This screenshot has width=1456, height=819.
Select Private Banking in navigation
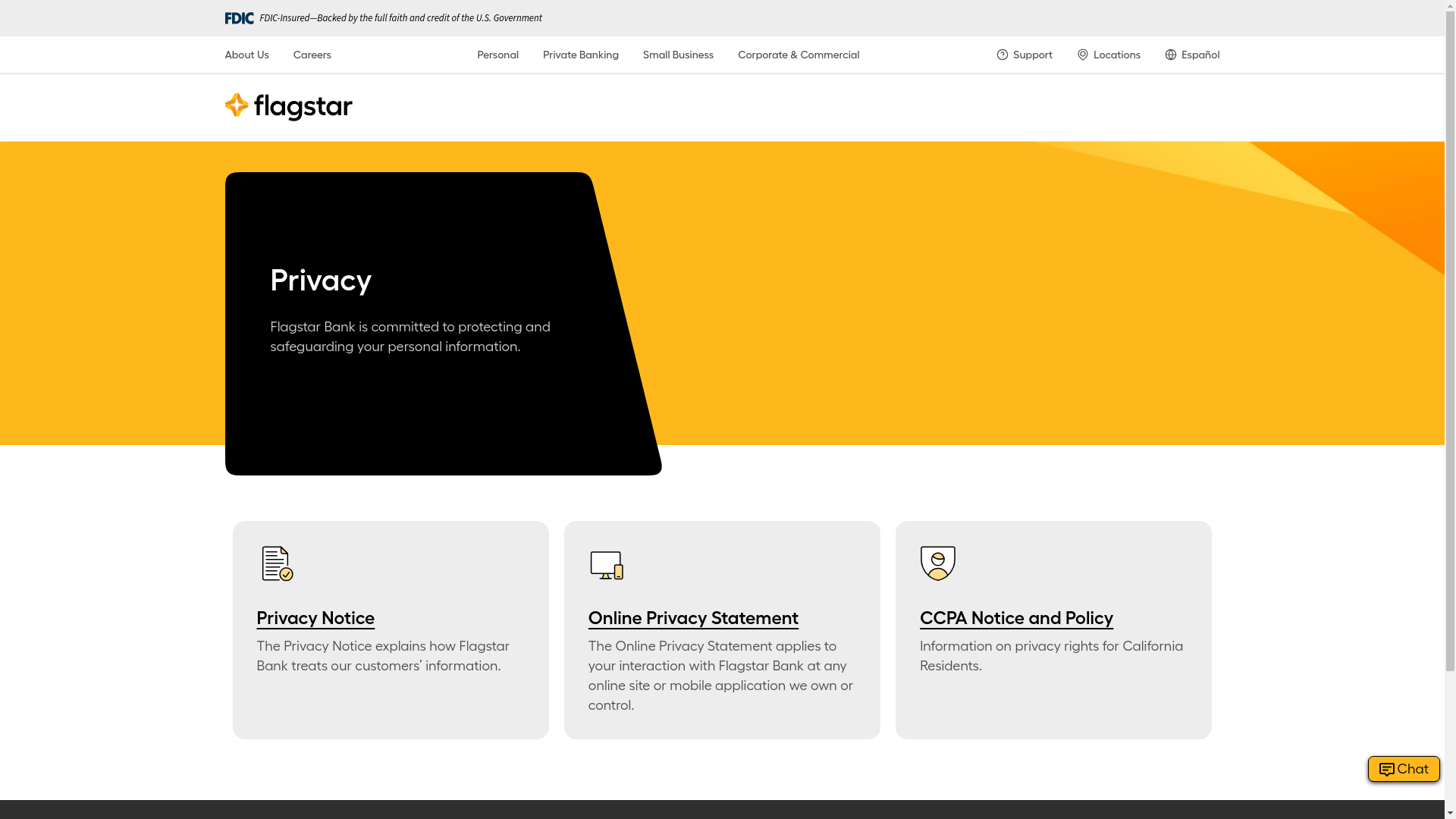(580, 55)
